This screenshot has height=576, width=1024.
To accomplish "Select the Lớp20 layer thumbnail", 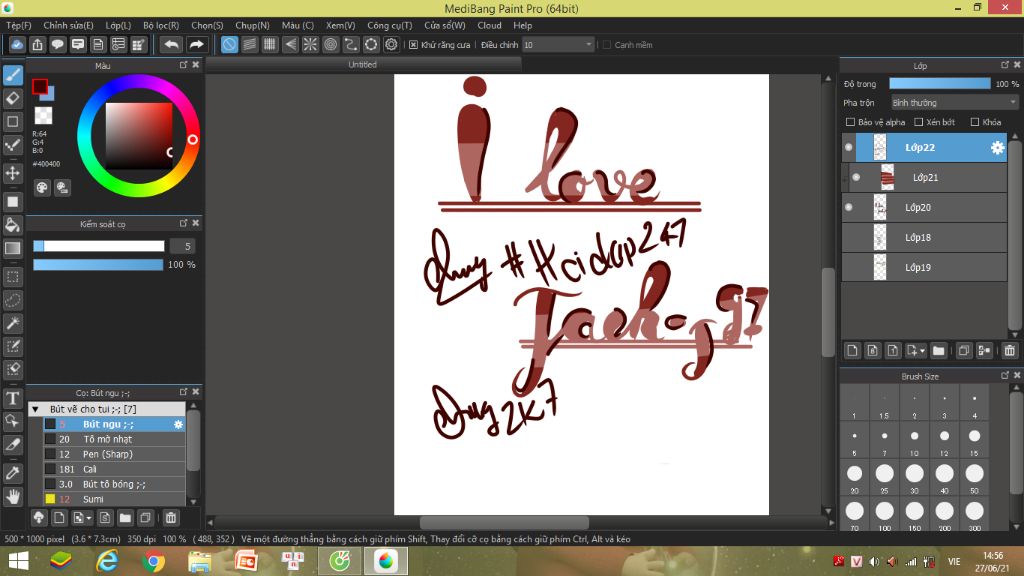I will [x=880, y=208].
